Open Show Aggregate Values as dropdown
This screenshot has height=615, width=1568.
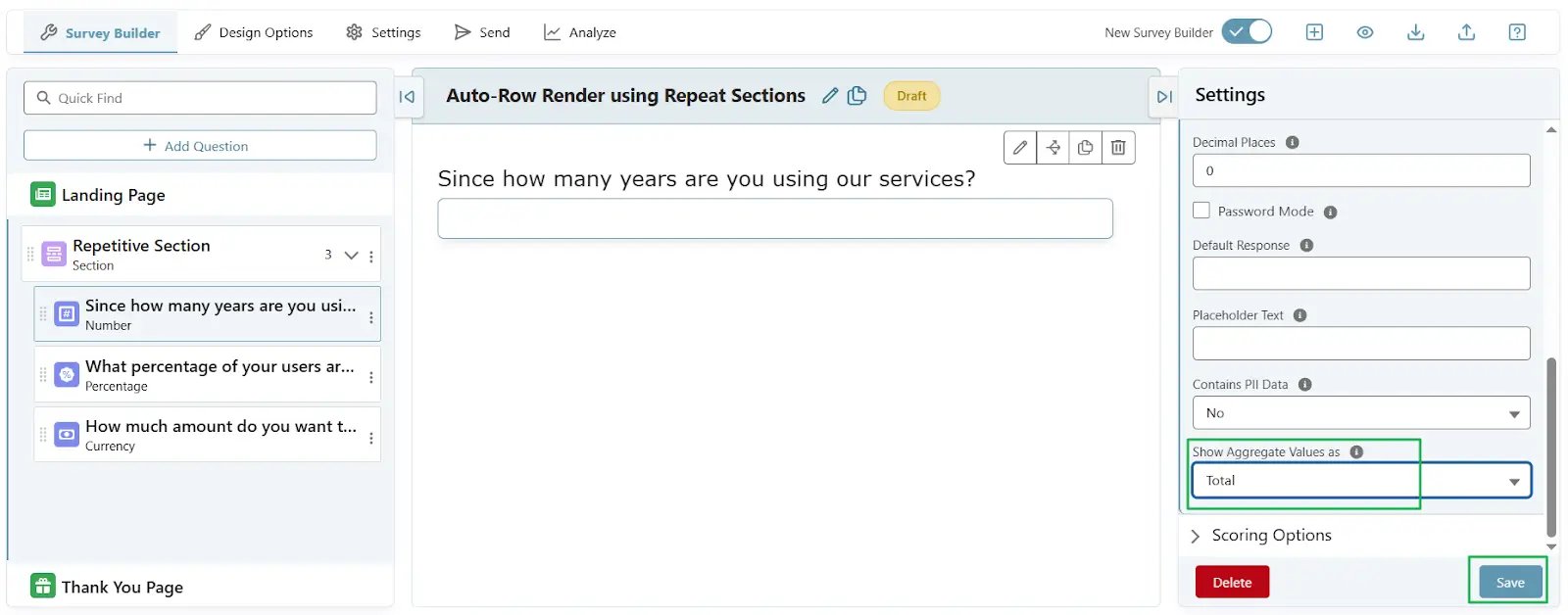(x=1361, y=480)
